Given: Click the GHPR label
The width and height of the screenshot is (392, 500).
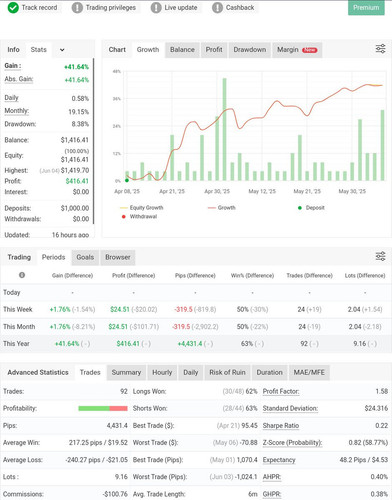Looking at the screenshot, I should (x=272, y=494).
